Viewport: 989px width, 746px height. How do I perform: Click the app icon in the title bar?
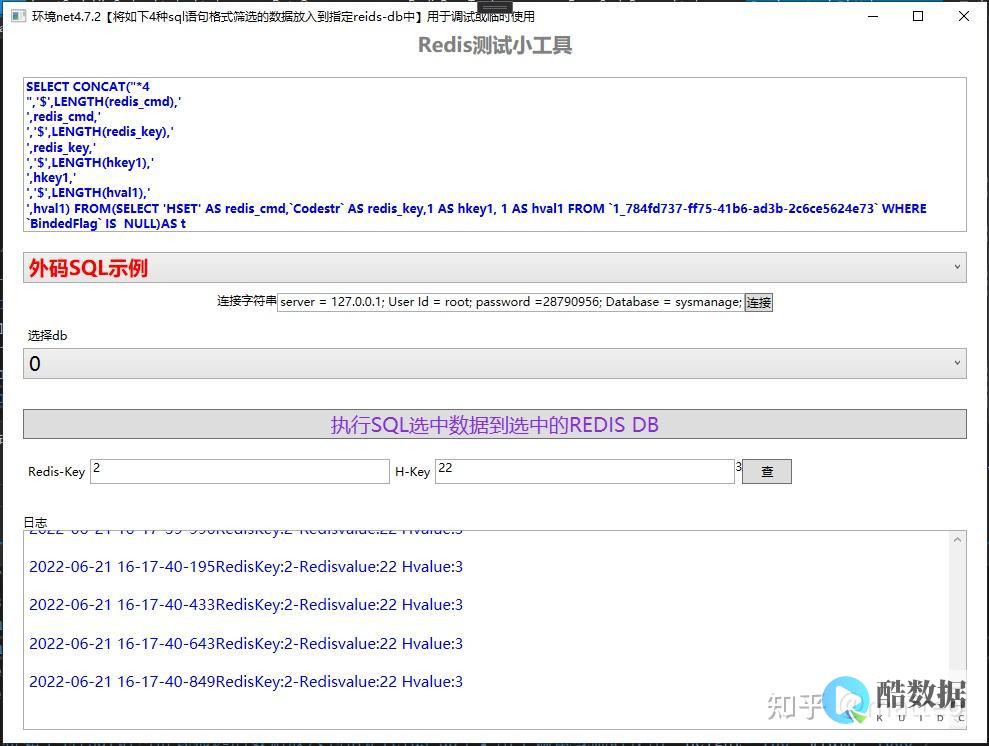18,16
